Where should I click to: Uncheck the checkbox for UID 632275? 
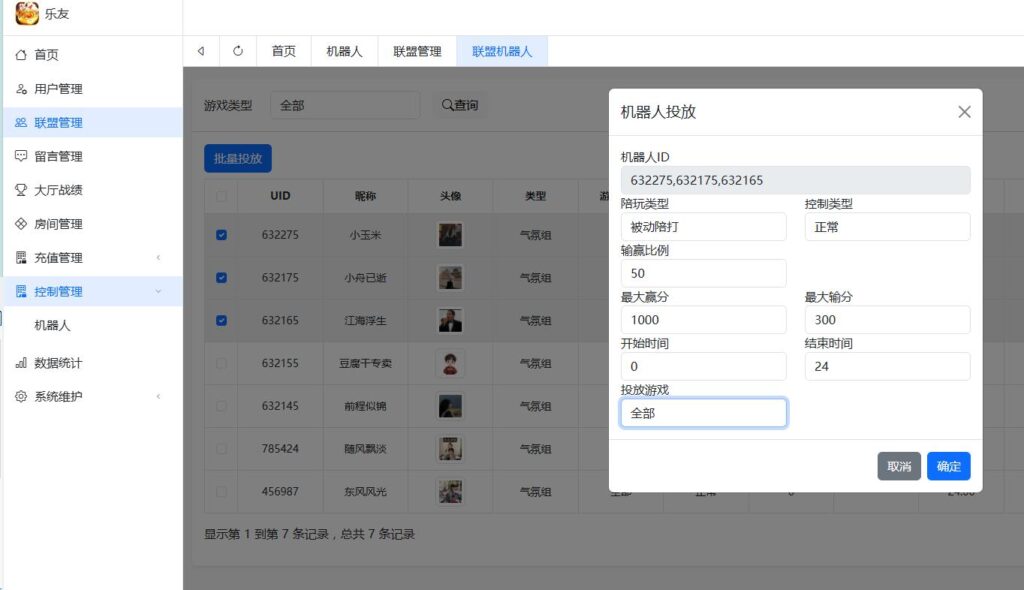[x=219, y=235]
